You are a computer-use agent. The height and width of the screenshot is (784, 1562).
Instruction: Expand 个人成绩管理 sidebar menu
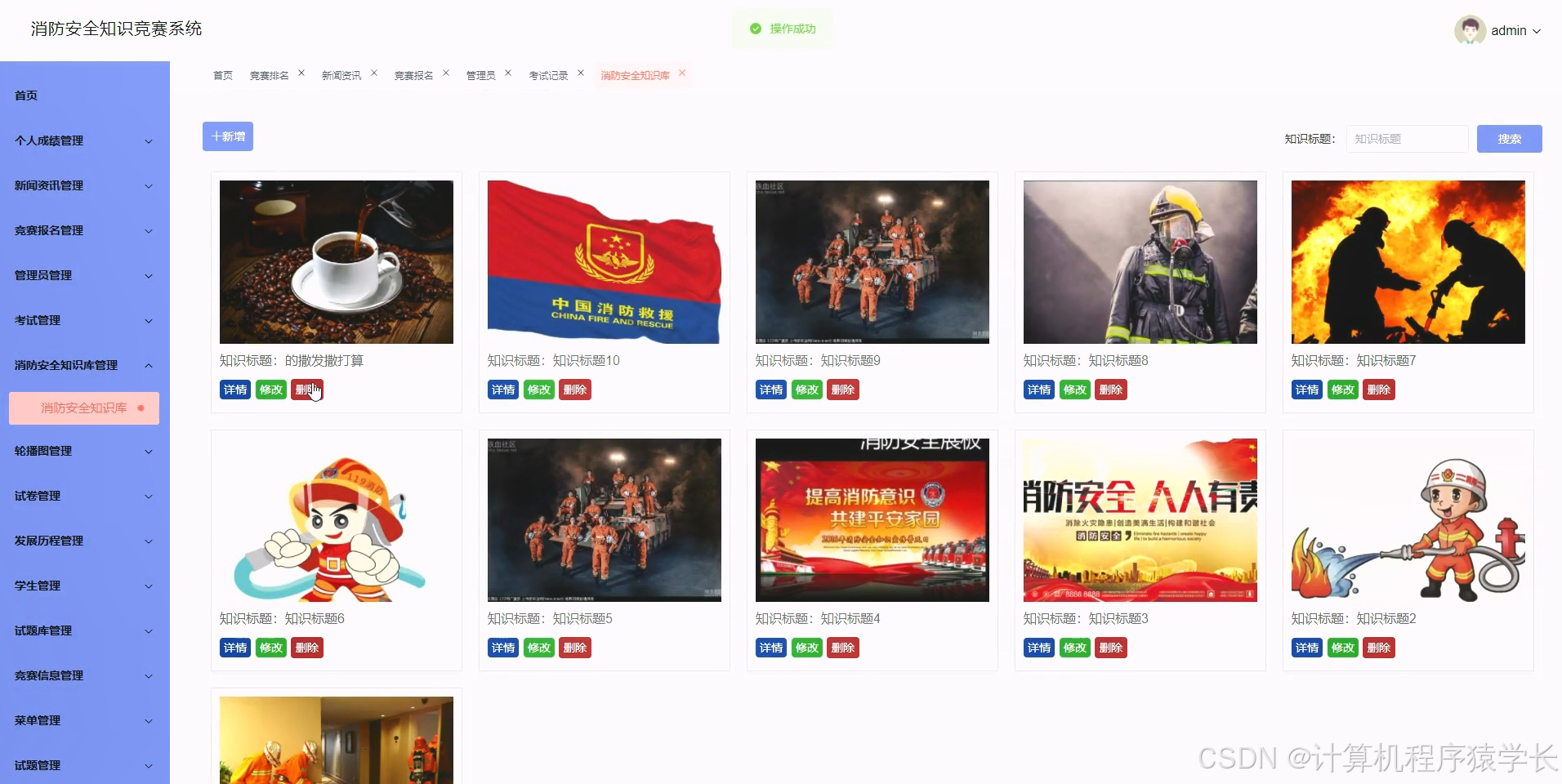pos(85,140)
